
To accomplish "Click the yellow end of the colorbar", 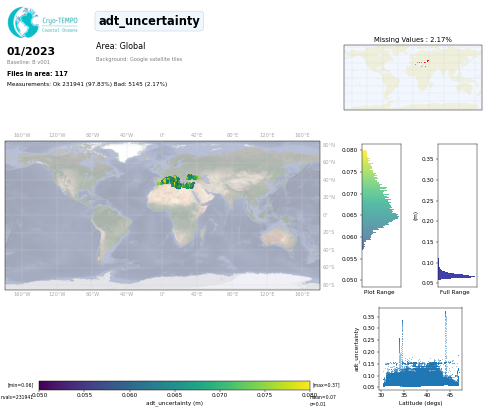I will click(x=305, y=385).
